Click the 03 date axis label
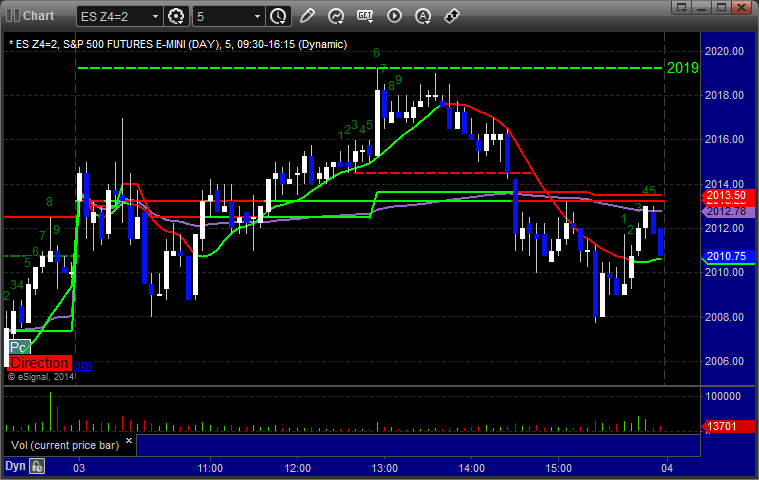Viewport: 759px width, 480px height. point(79,468)
